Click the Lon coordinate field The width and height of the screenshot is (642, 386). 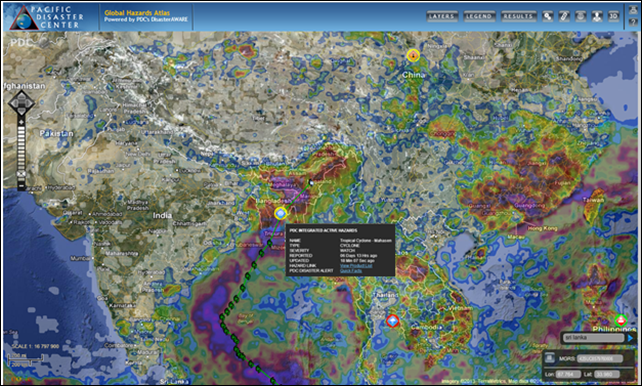pos(568,374)
